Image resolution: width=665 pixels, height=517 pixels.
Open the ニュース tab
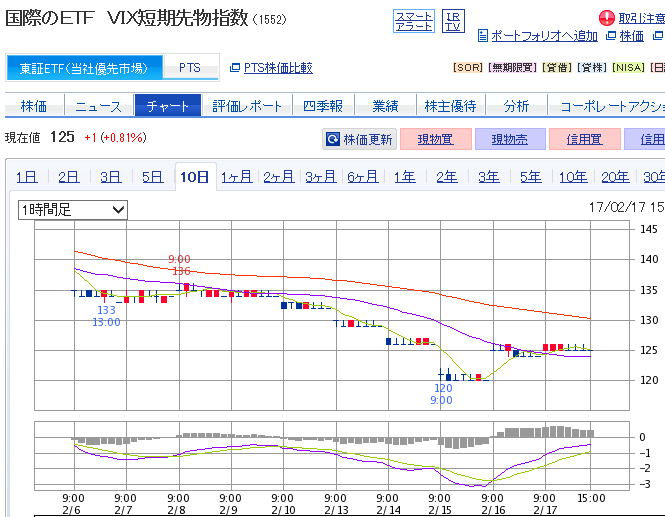pyautogui.click(x=98, y=106)
